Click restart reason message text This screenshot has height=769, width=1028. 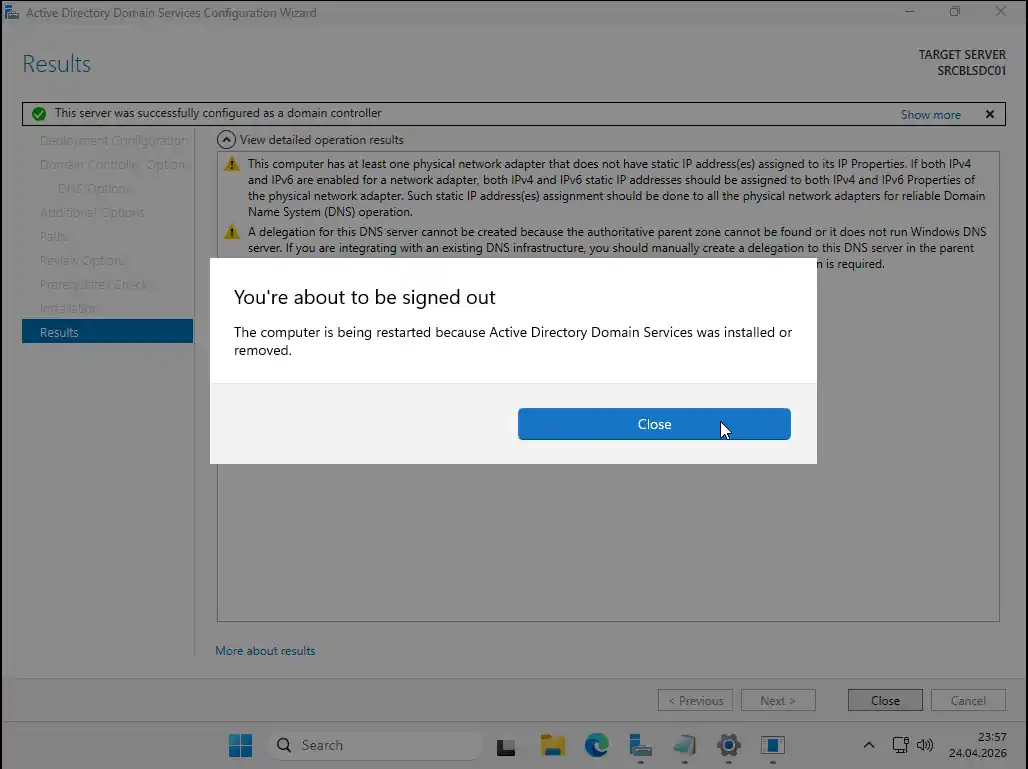point(513,341)
